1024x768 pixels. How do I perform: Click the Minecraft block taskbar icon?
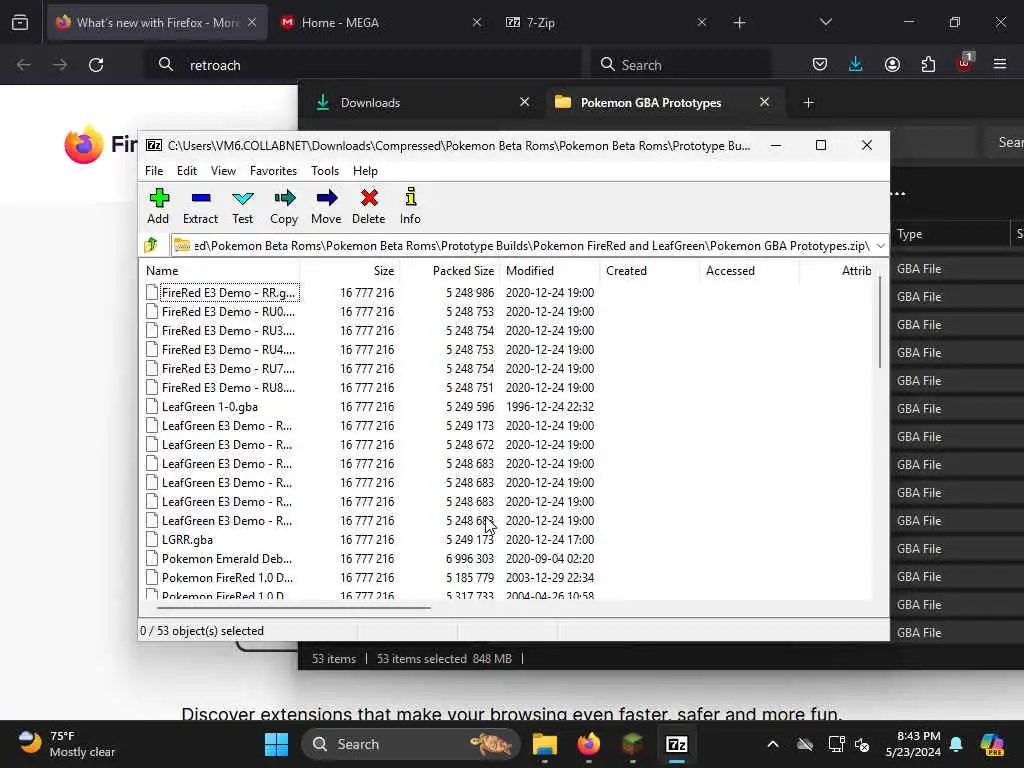632,744
